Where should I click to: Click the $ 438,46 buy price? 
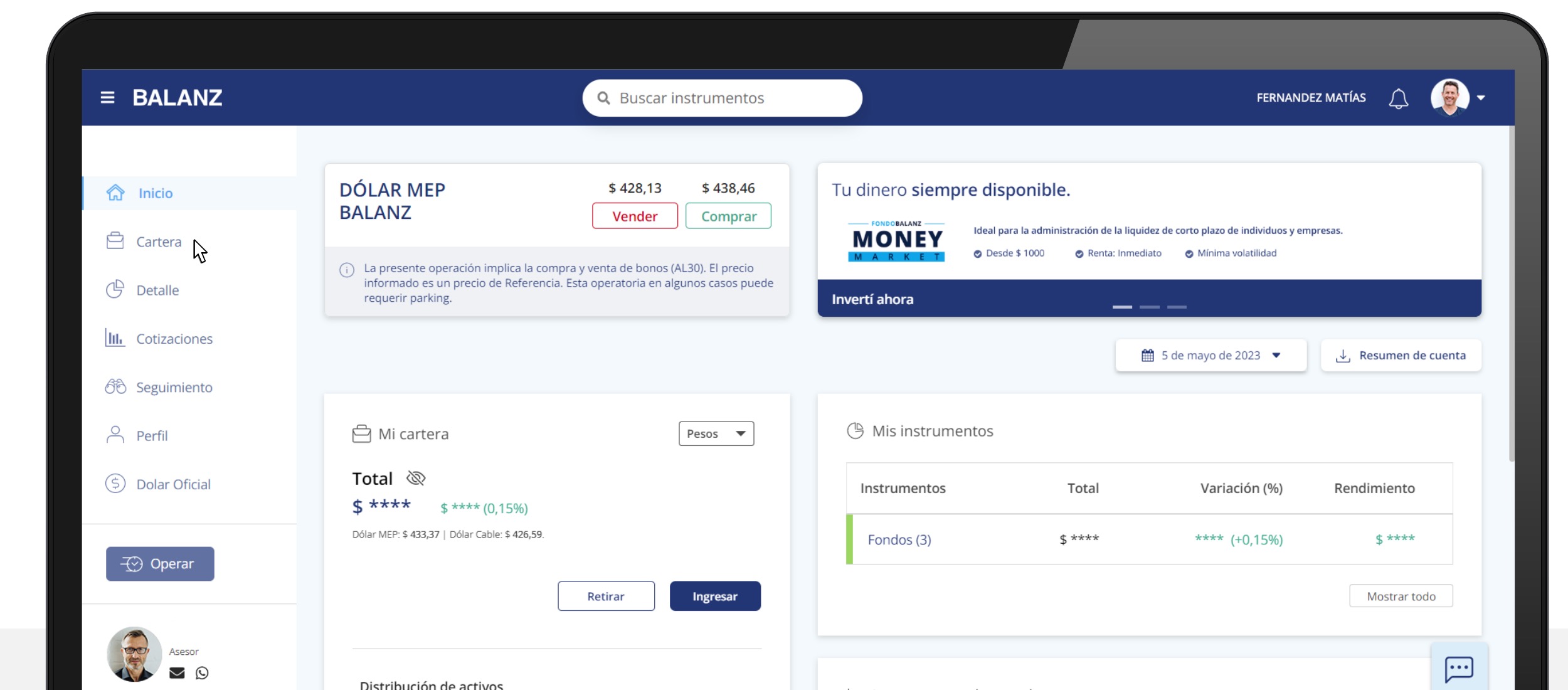pyautogui.click(x=728, y=188)
